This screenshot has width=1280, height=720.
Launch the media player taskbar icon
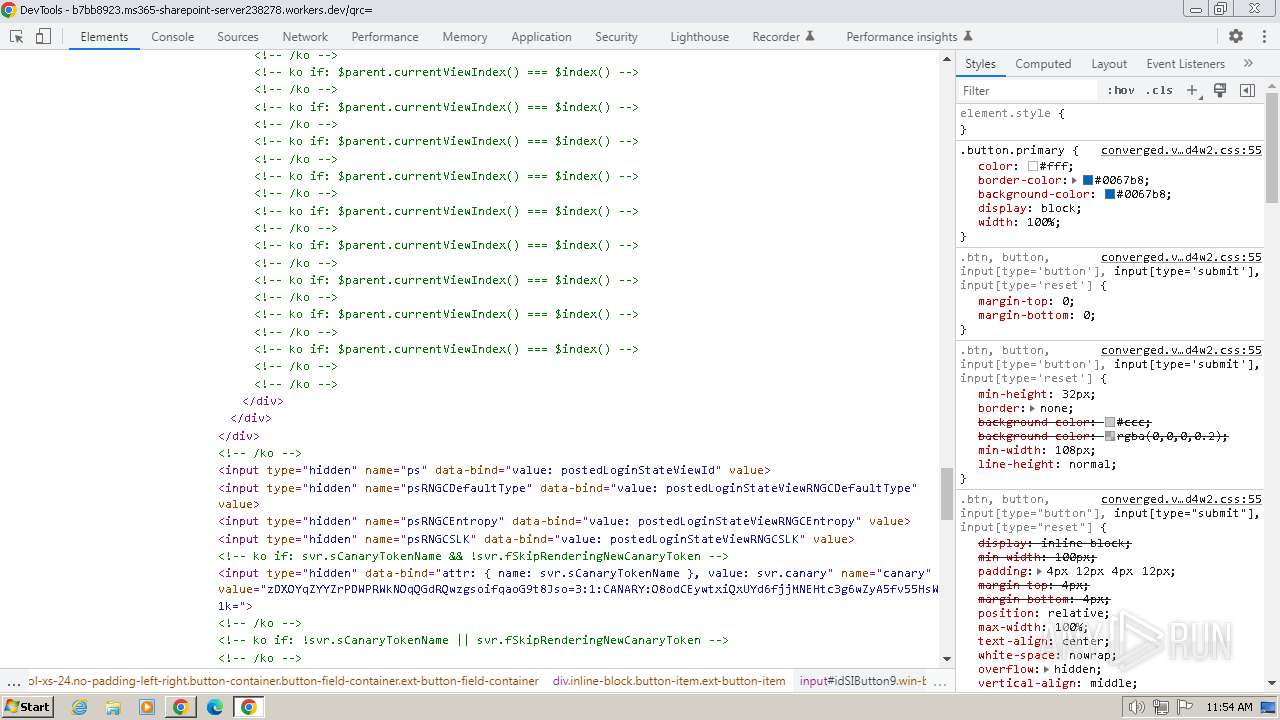(x=147, y=707)
